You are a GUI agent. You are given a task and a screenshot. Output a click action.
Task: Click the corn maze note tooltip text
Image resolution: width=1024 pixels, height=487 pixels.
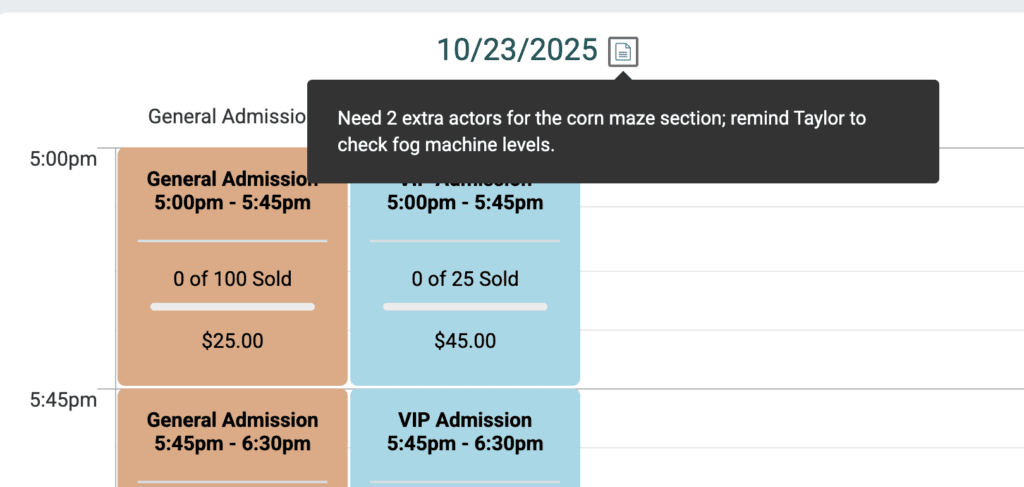[601, 131]
